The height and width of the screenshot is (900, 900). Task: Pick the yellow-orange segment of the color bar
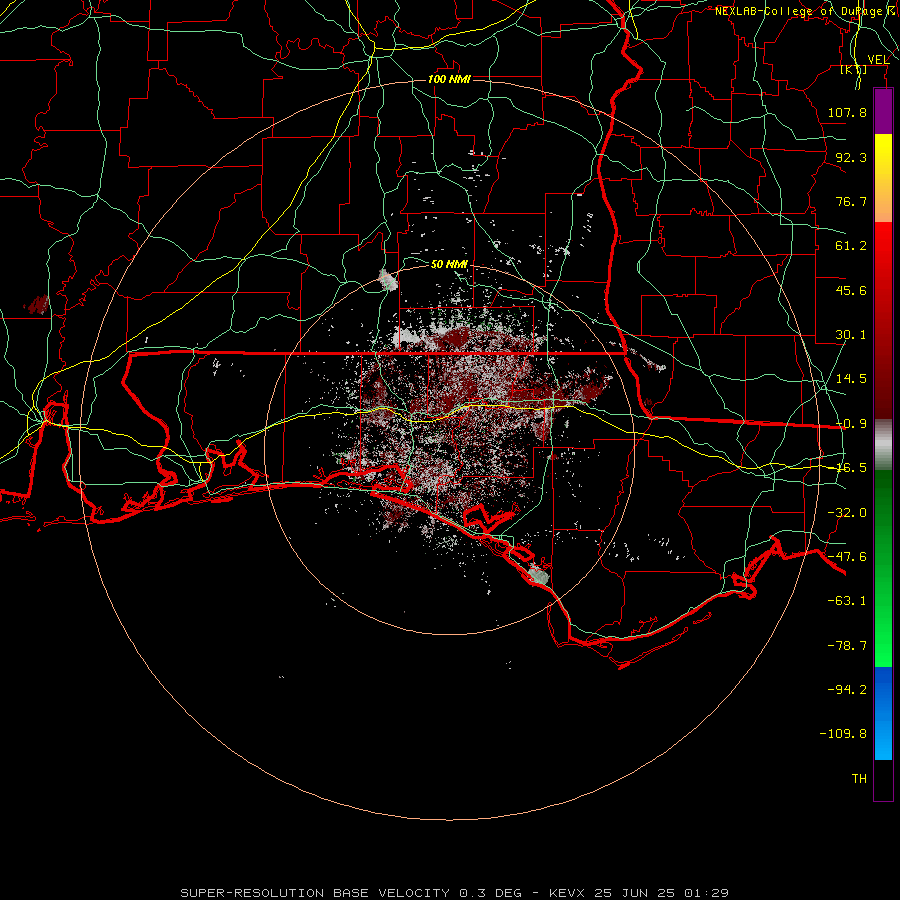pos(883,178)
